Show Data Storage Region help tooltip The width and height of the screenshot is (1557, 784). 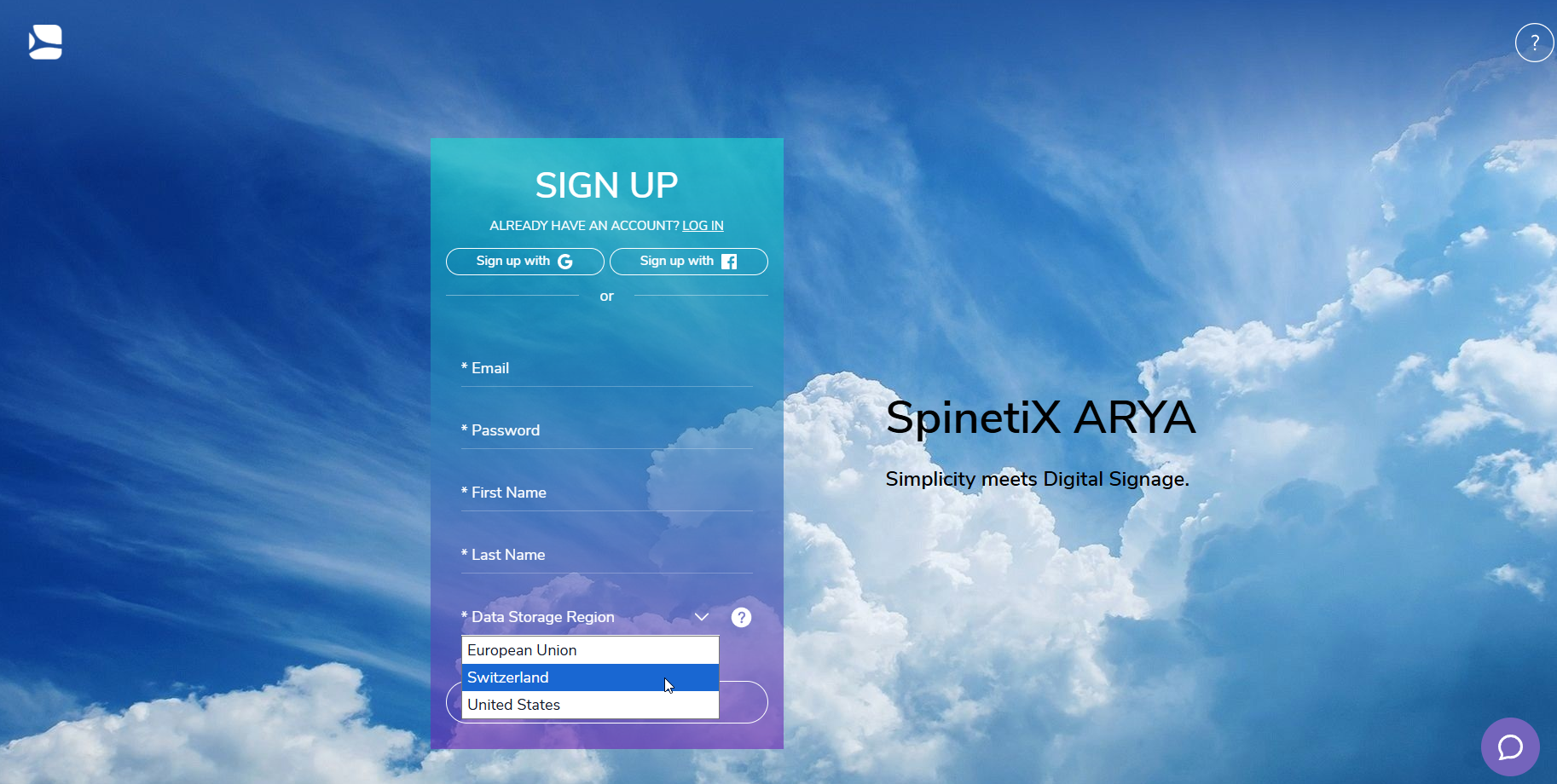(741, 617)
